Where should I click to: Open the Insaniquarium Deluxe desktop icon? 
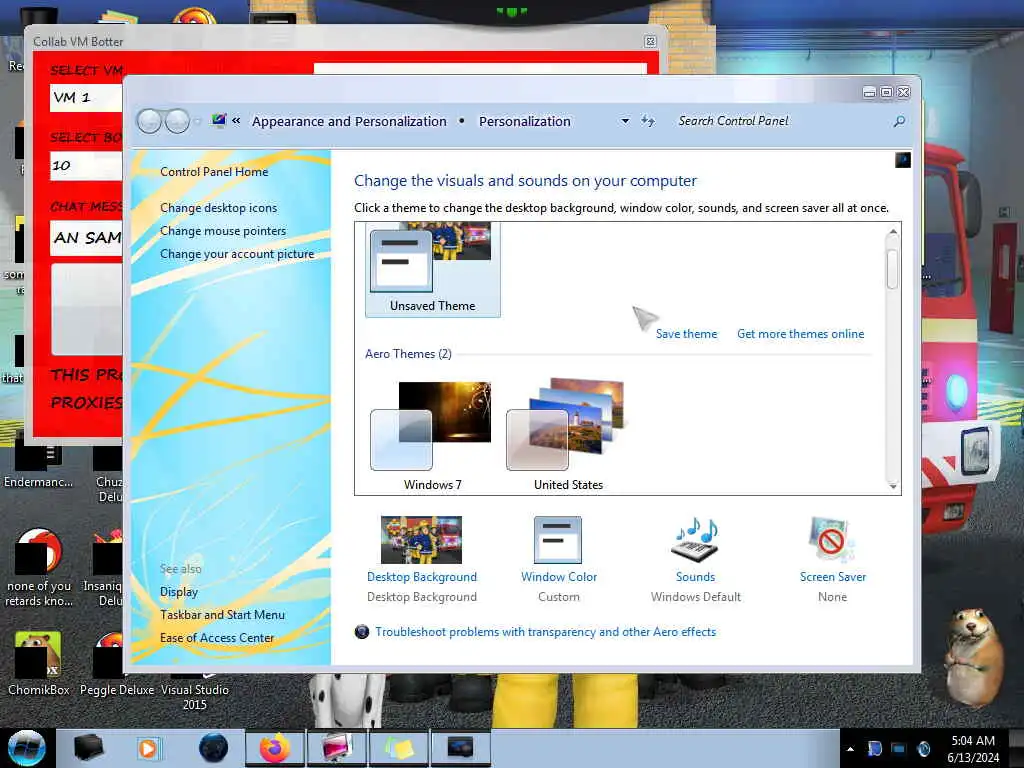click(x=103, y=568)
